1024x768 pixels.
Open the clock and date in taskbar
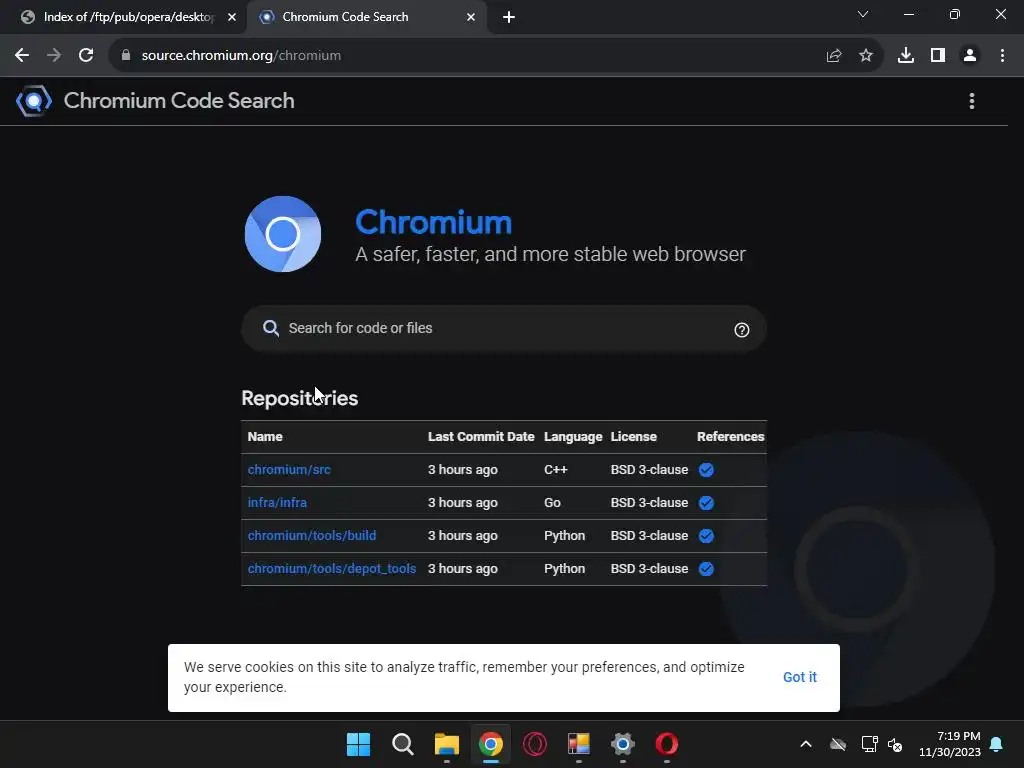(x=950, y=744)
